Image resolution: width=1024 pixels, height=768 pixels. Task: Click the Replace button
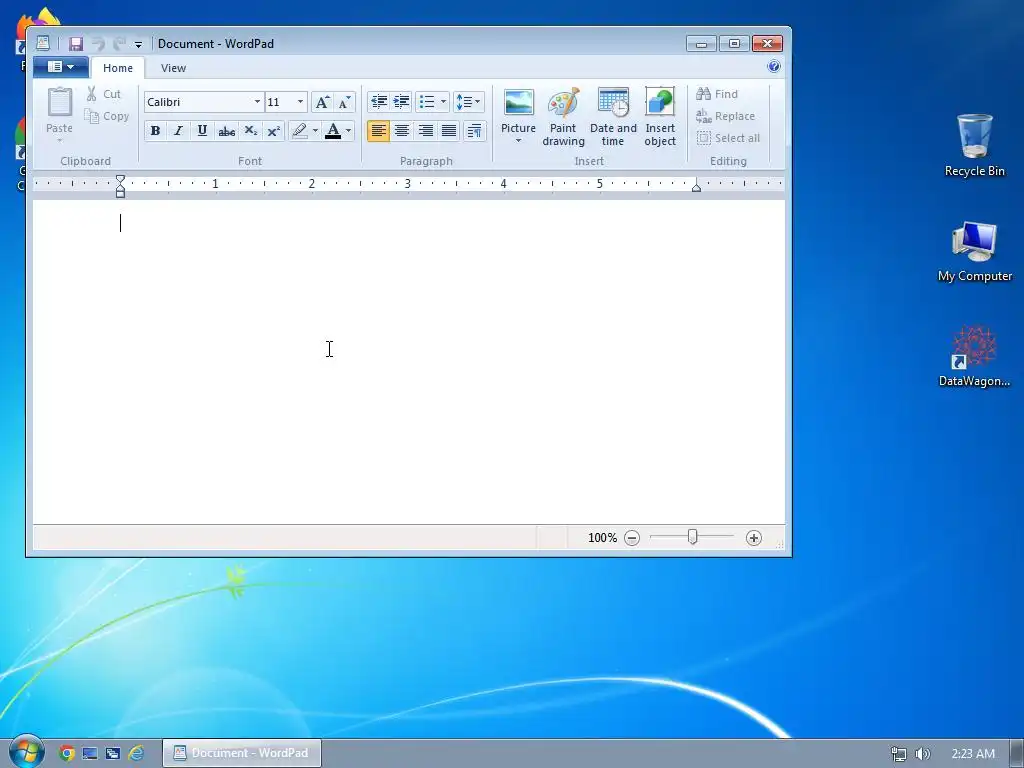click(x=726, y=116)
